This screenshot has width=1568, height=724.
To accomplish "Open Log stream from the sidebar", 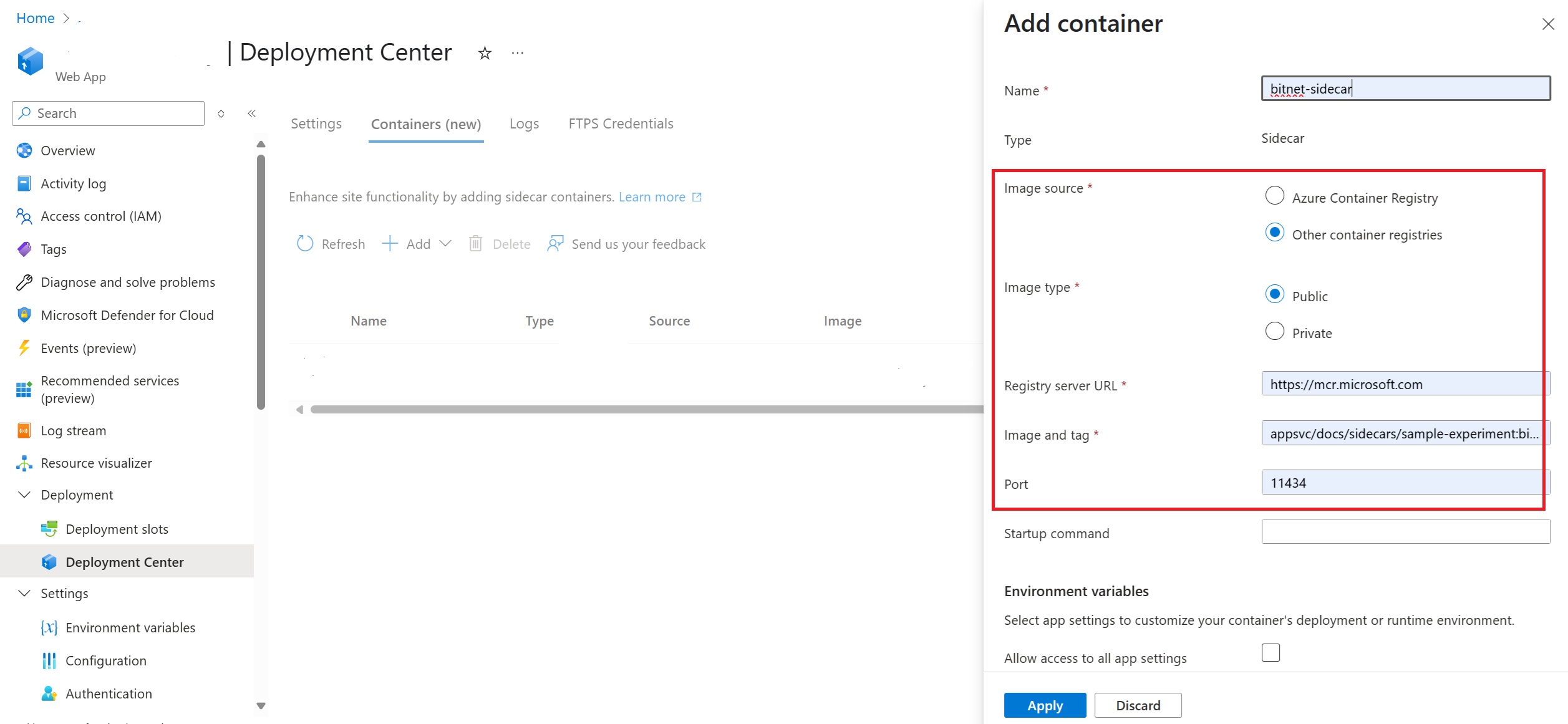I will (x=73, y=431).
